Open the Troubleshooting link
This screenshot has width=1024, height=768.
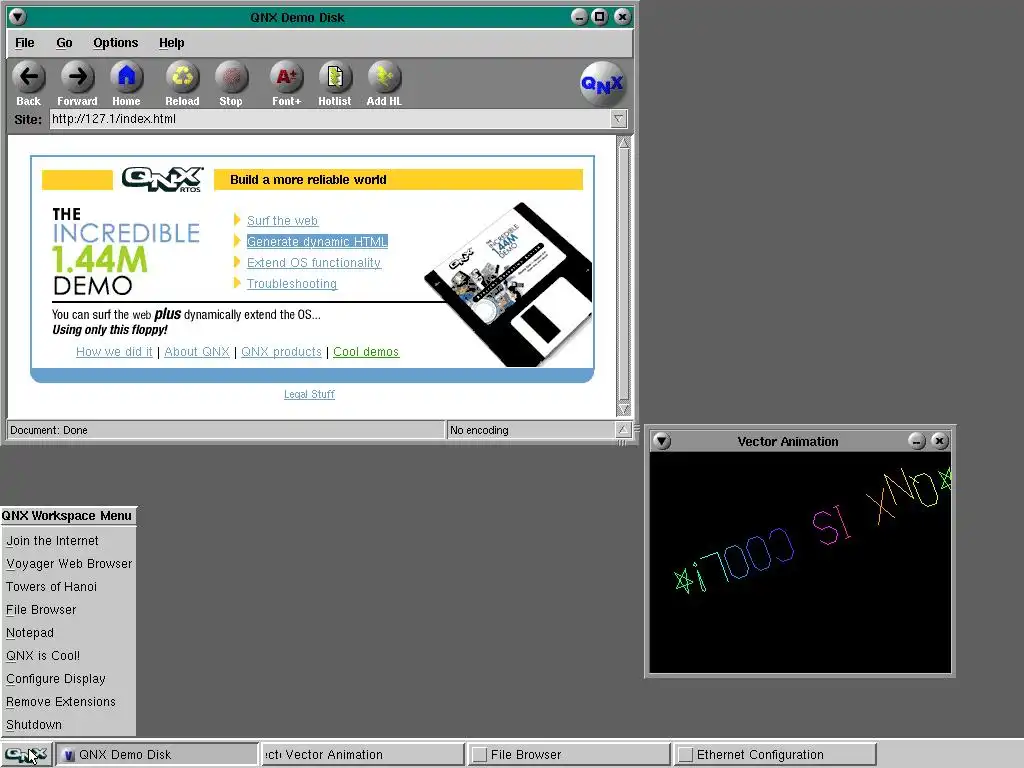pos(292,283)
